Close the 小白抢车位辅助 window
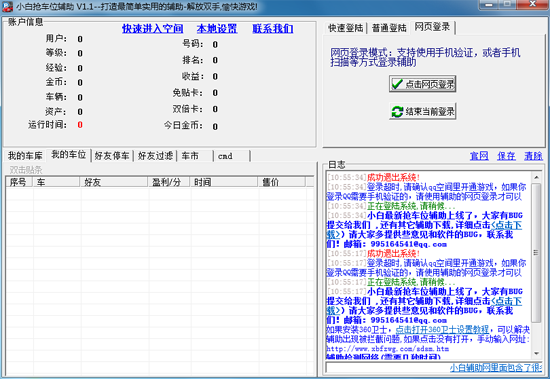550x379 pixels. [532, 4]
